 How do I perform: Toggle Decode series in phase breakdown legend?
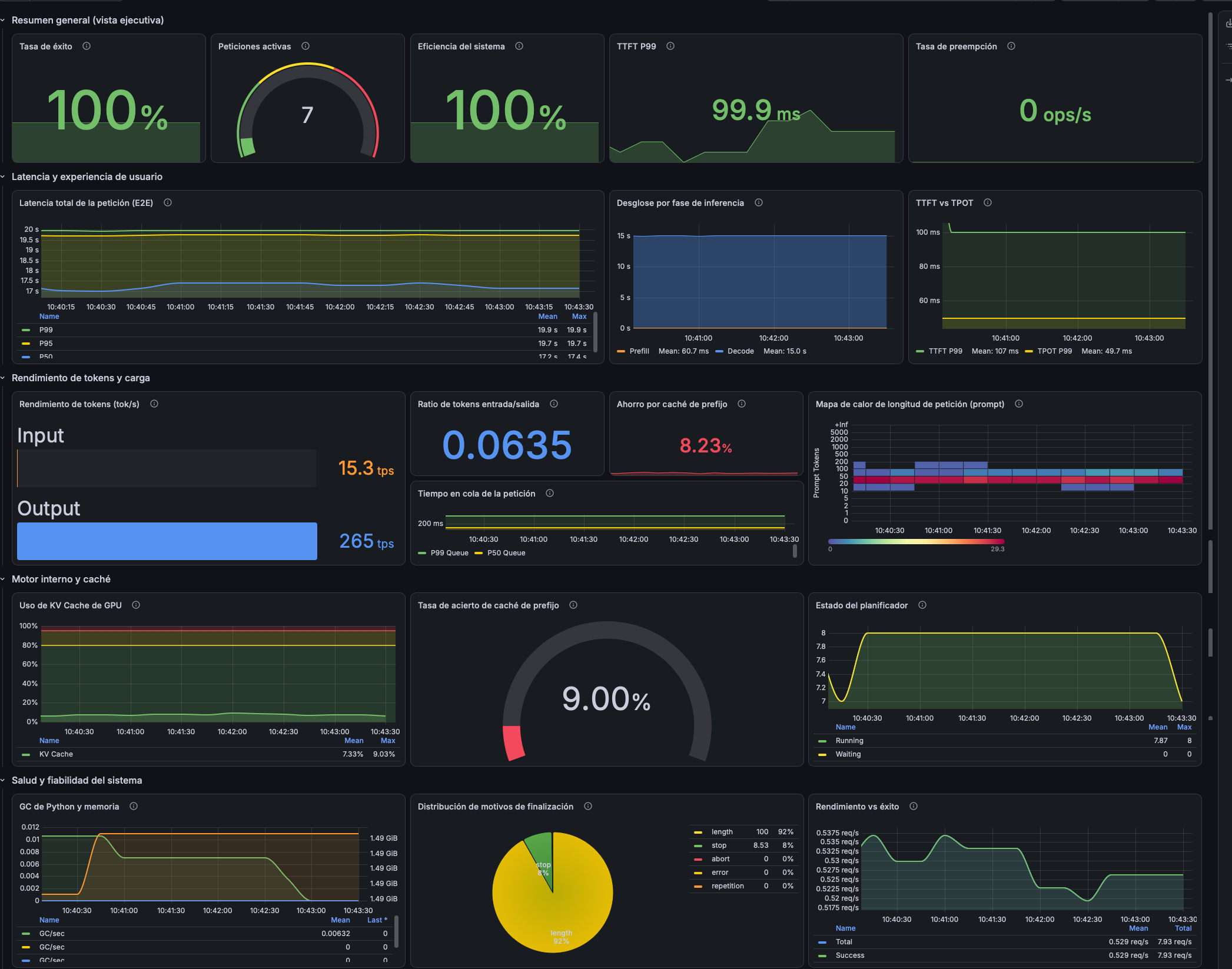tap(740, 351)
